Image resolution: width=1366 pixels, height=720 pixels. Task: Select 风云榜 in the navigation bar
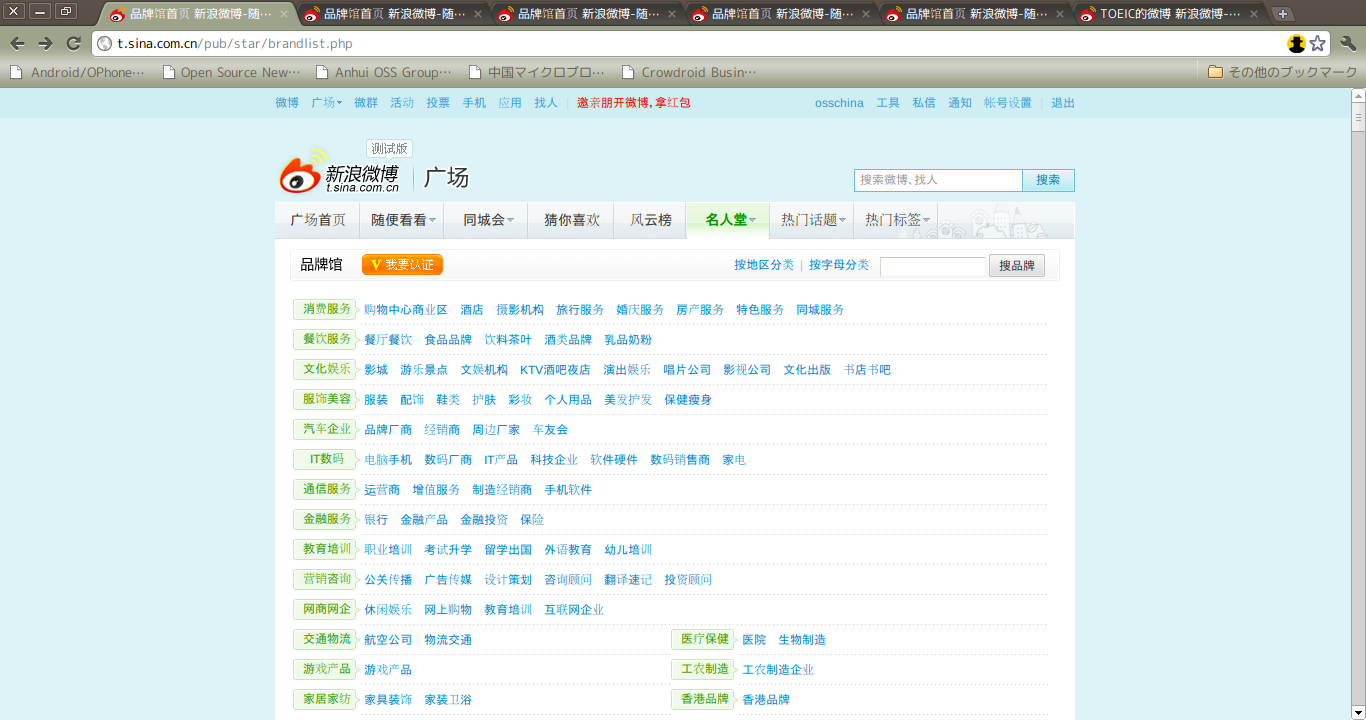pyautogui.click(x=651, y=220)
